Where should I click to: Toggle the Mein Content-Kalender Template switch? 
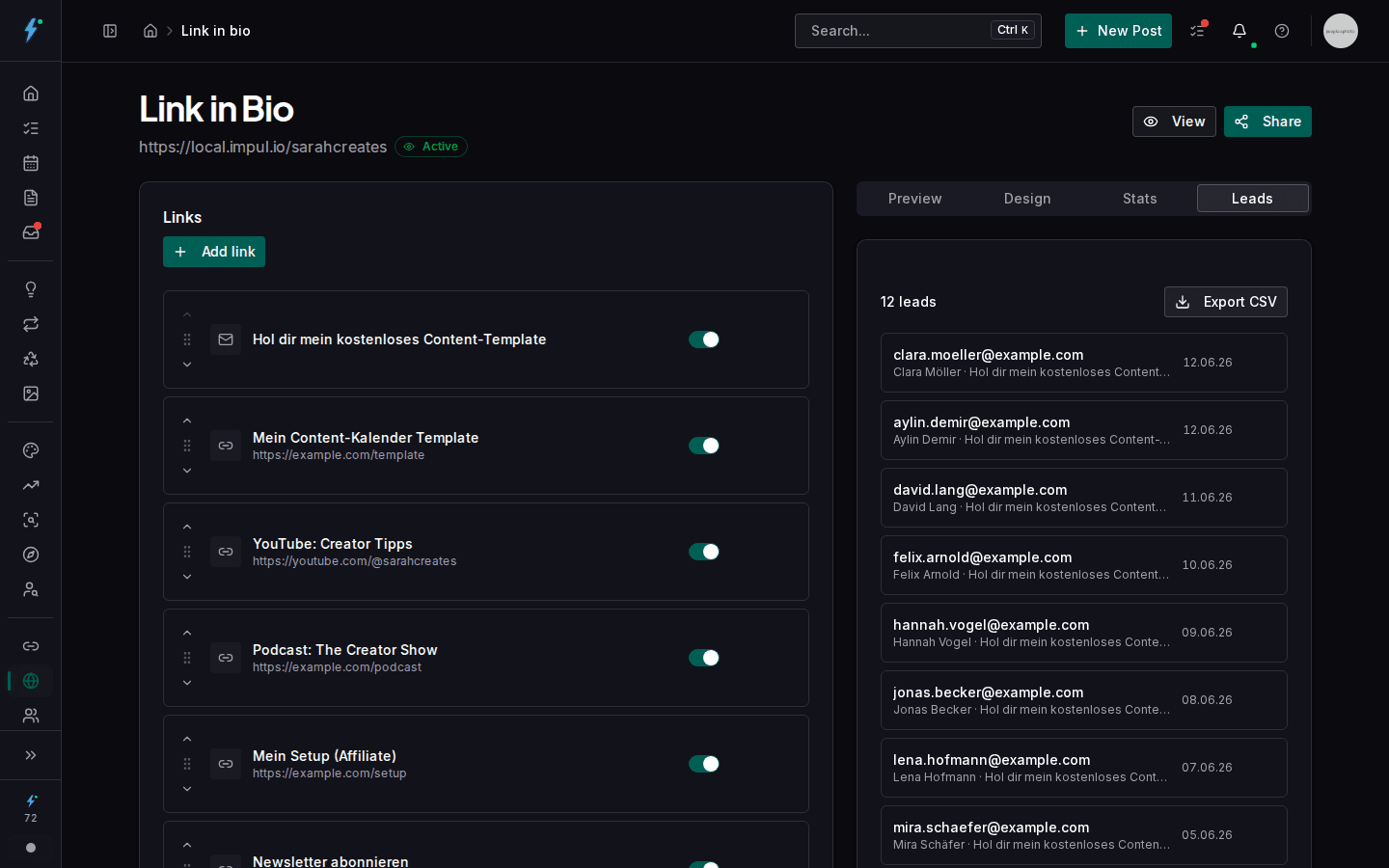(704, 446)
